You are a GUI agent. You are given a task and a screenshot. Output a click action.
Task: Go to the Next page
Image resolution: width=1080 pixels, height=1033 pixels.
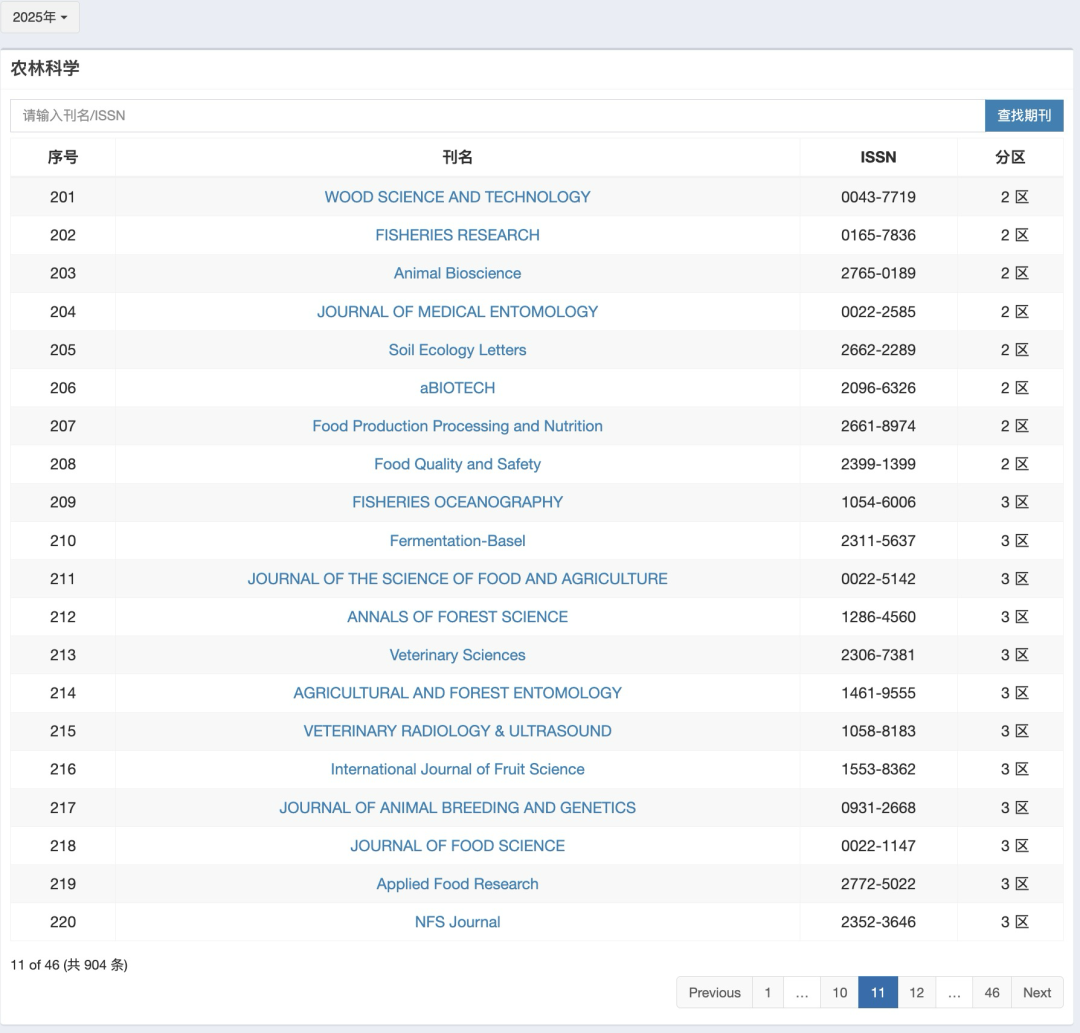pyautogui.click(x=1037, y=992)
